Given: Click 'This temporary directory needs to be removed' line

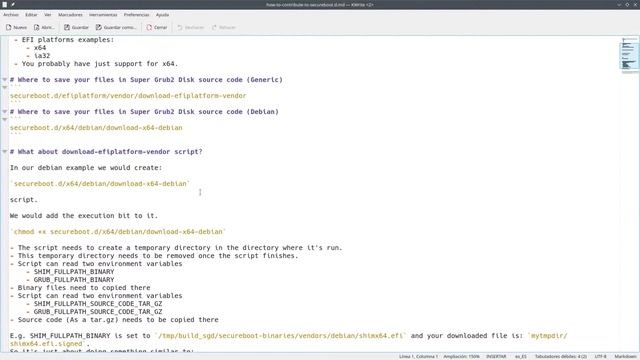Looking at the screenshot, I should pyautogui.click(x=154, y=256).
